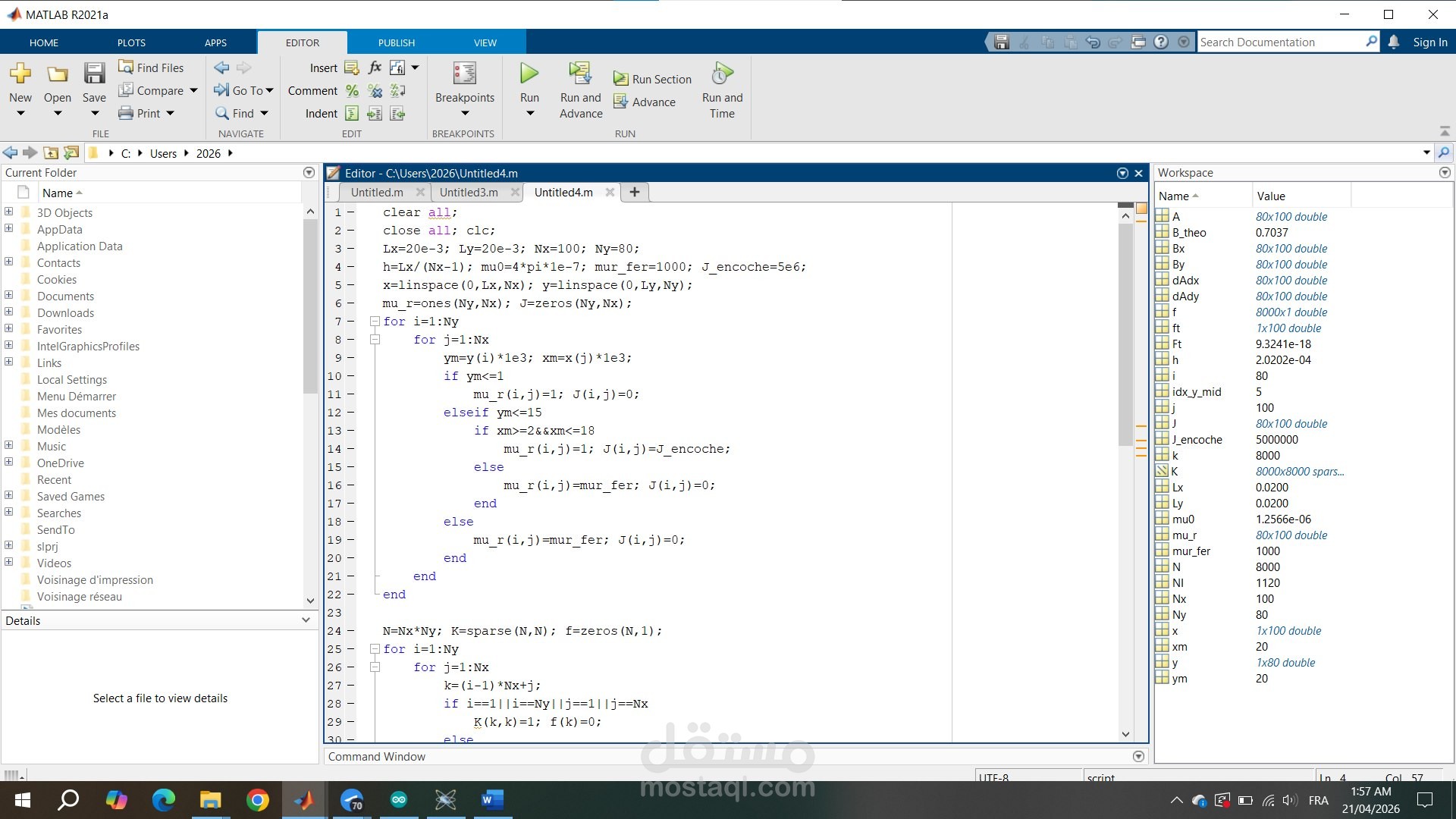Click the green Run icon
1456x819 pixels.
pos(529,74)
